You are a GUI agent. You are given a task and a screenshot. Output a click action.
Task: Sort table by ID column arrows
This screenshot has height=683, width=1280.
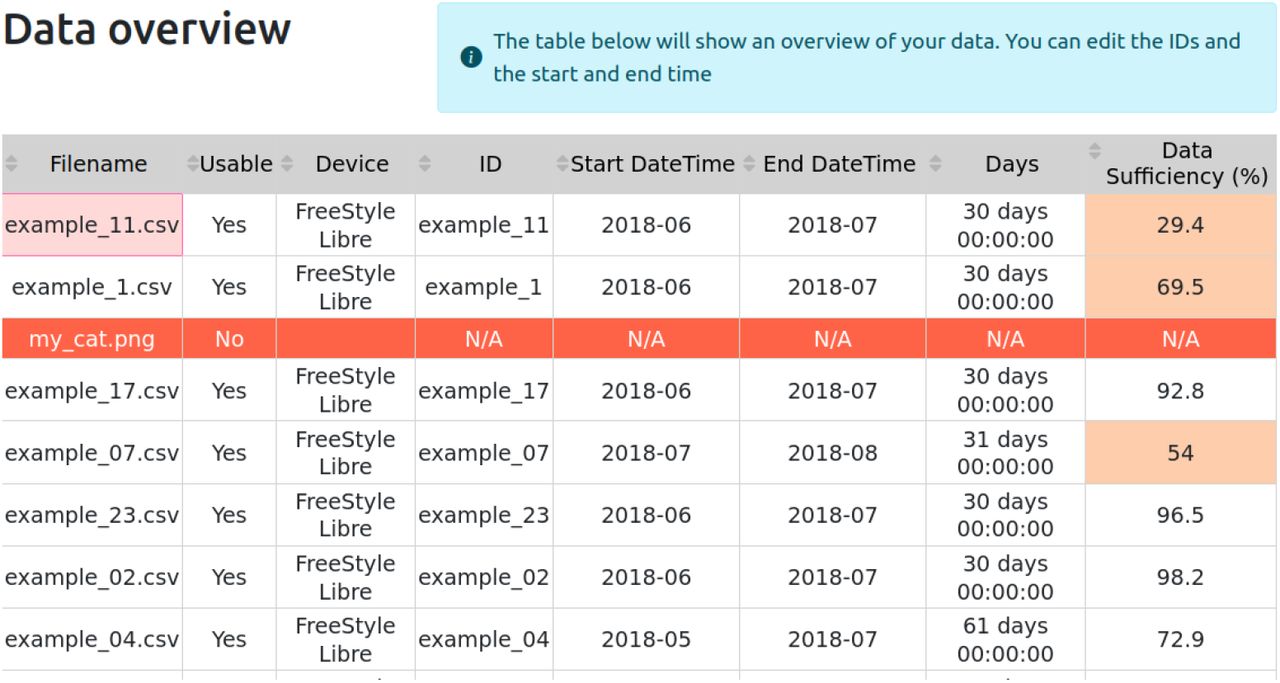tap(425, 164)
